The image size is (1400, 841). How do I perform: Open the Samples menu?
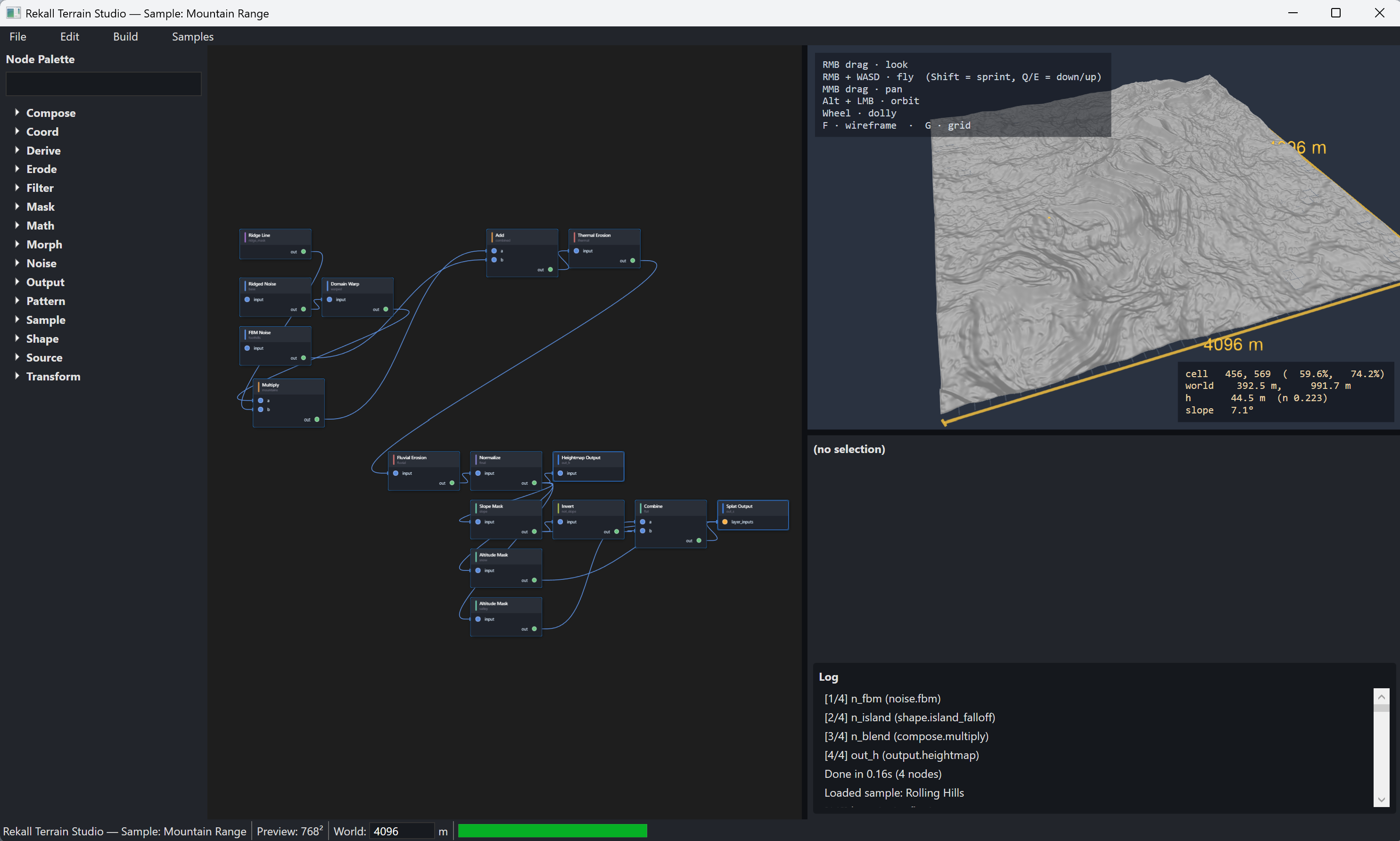tap(193, 36)
